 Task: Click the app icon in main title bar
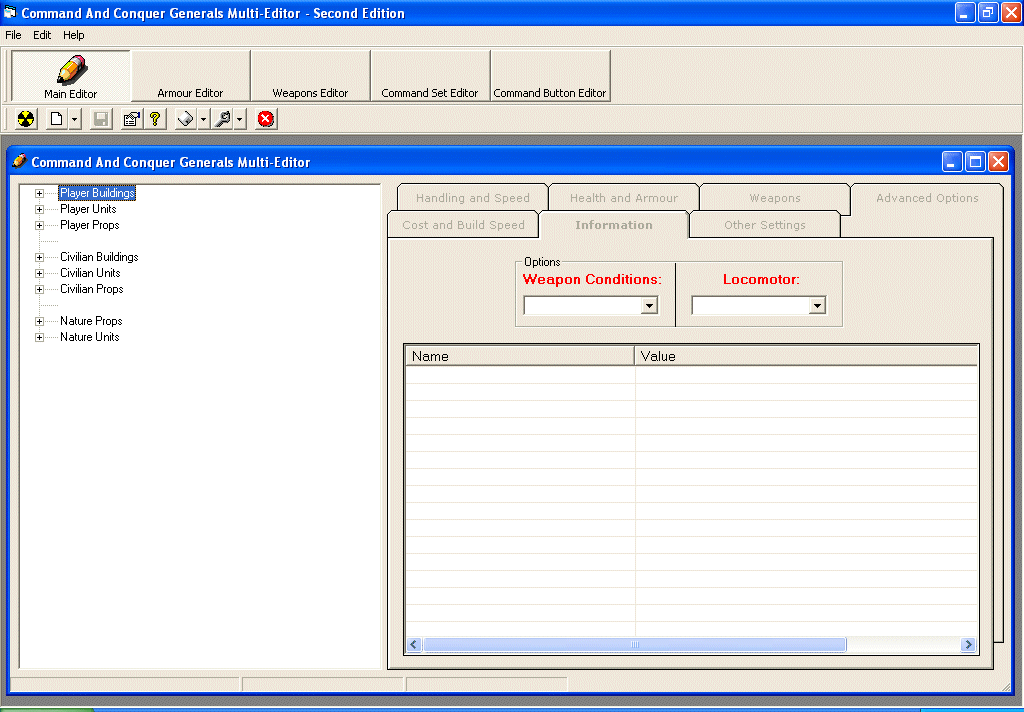pyautogui.click(x=10, y=12)
